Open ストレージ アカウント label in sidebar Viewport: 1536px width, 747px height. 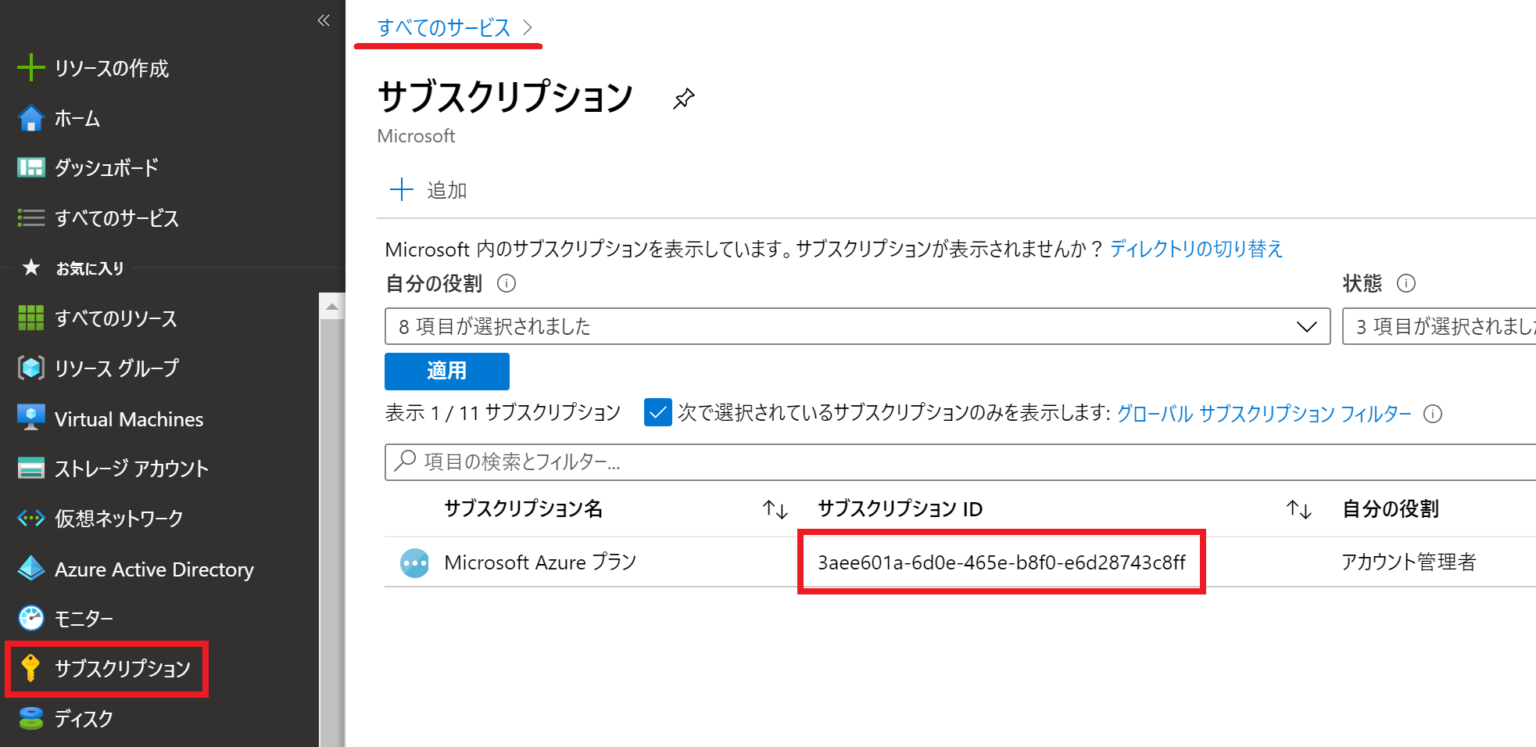click(132, 469)
